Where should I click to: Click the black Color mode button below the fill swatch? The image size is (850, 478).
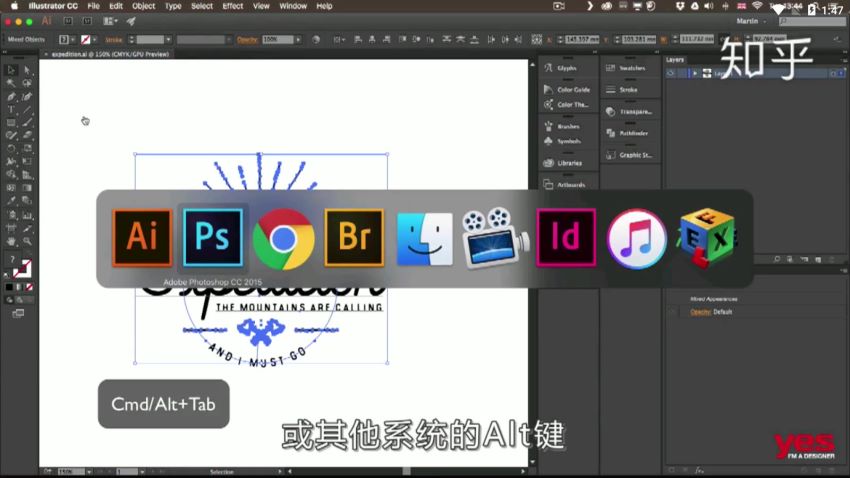[x=9, y=287]
